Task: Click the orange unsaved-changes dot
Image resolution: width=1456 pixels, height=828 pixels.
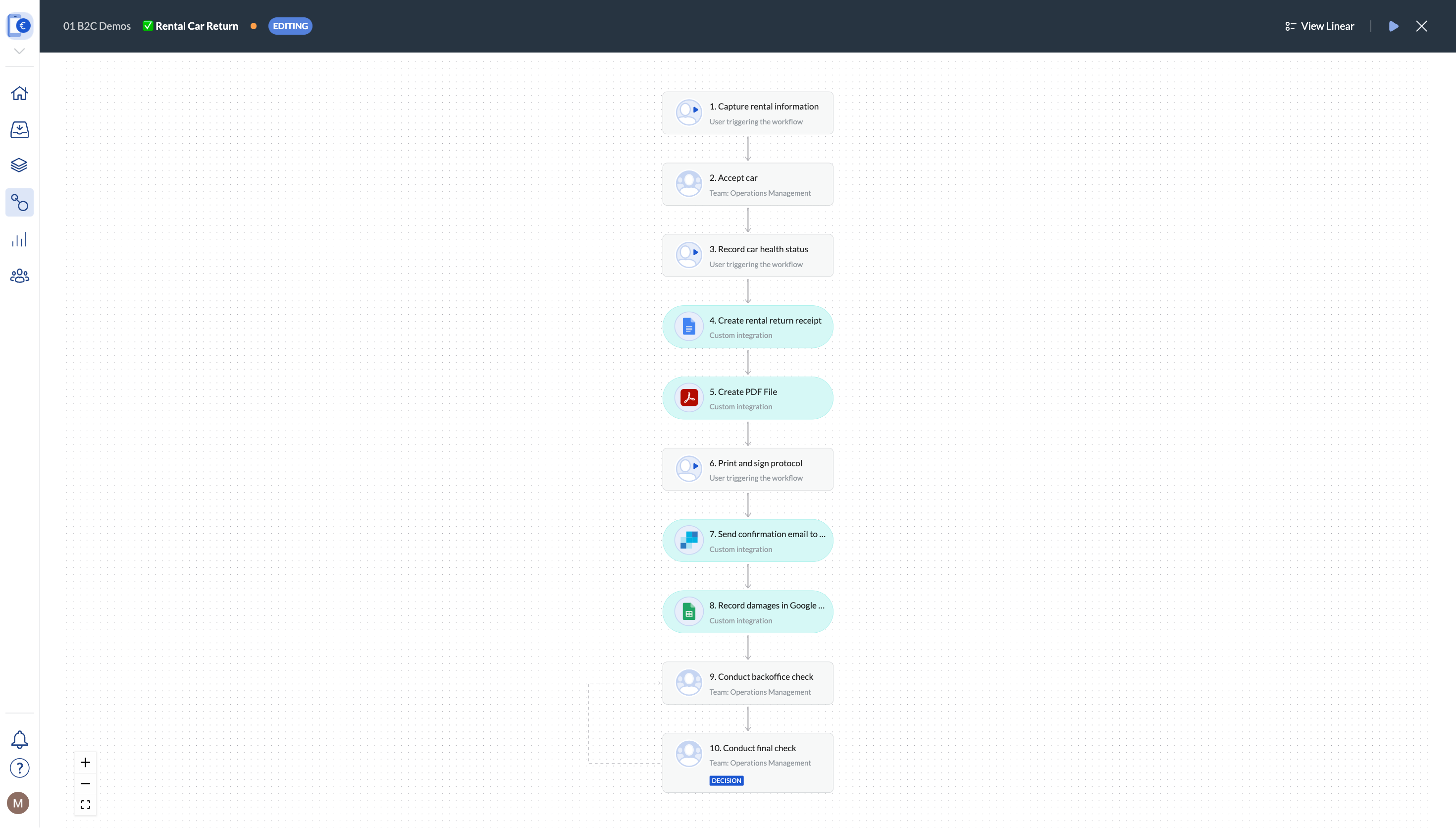Action: (254, 26)
